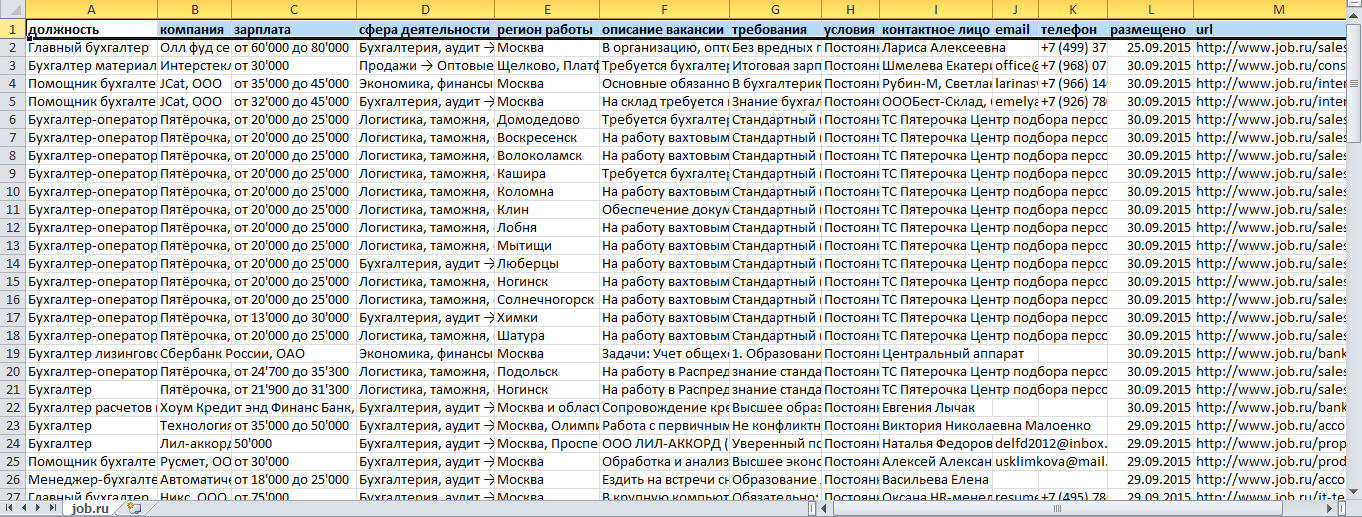Click the 'размещено' header cell

[x=1150, y=29]
